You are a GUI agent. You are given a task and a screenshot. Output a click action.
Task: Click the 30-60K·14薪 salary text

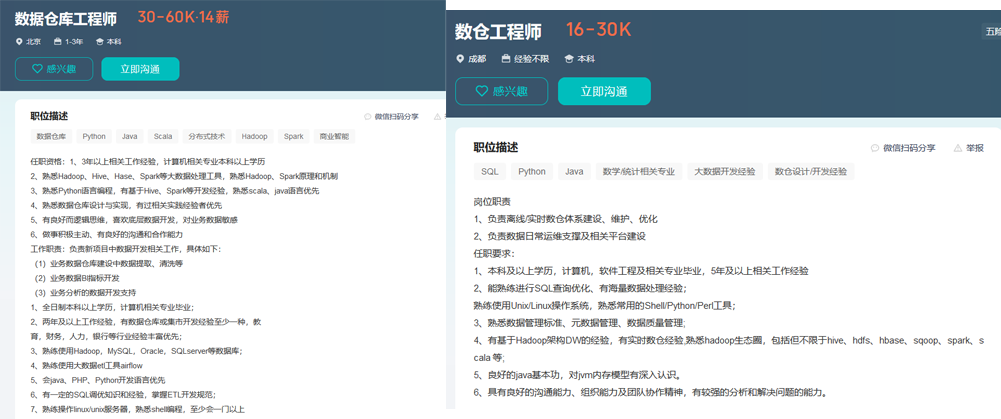(x=183, y=18)
